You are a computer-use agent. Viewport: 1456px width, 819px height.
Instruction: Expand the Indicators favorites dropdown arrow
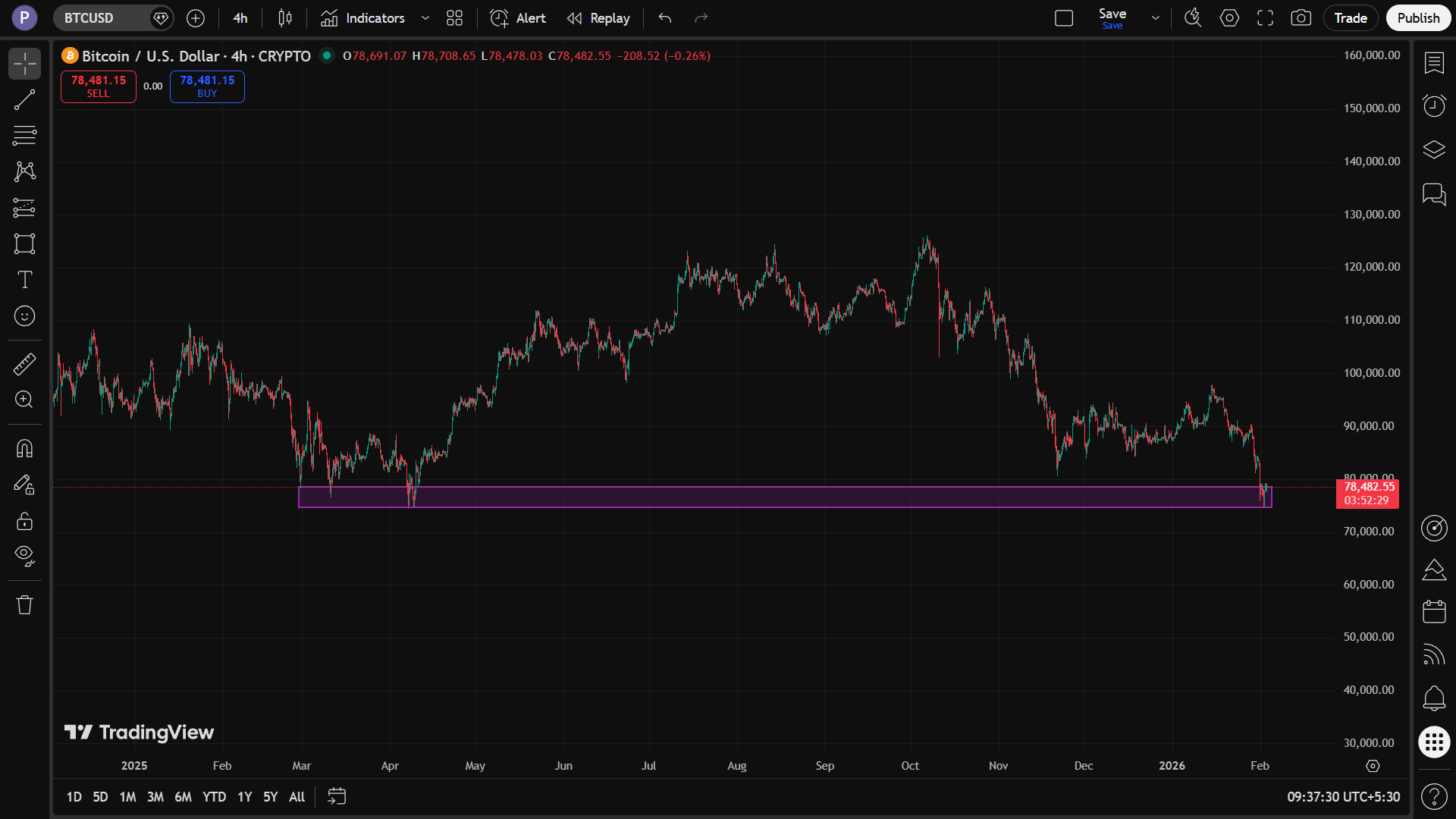tap(425, 18)
